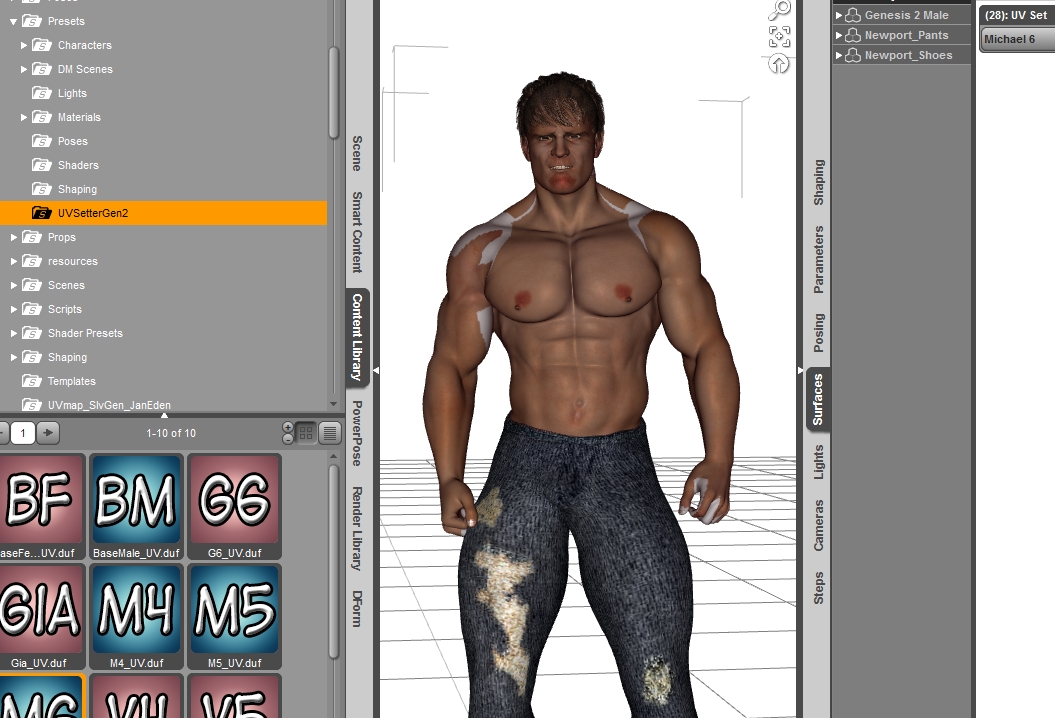The width and height of the screenshot is (1055, 718).
Task: Click the Genesis 2 Male figure icon
Action: point(853,15)
